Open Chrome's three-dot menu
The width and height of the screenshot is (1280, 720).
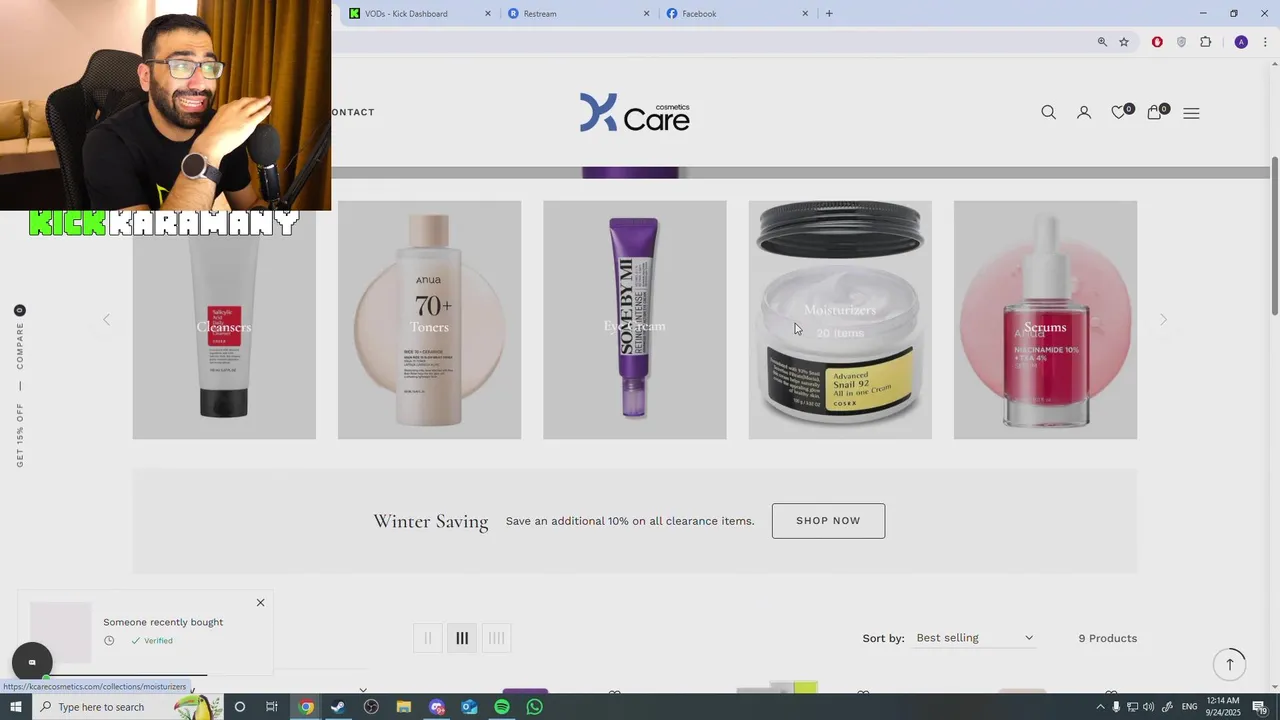click(x=1265, y=42)
